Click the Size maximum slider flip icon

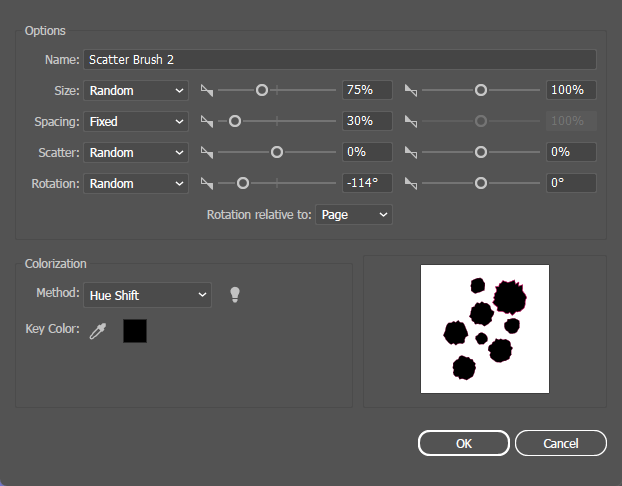tap(411, 91)
